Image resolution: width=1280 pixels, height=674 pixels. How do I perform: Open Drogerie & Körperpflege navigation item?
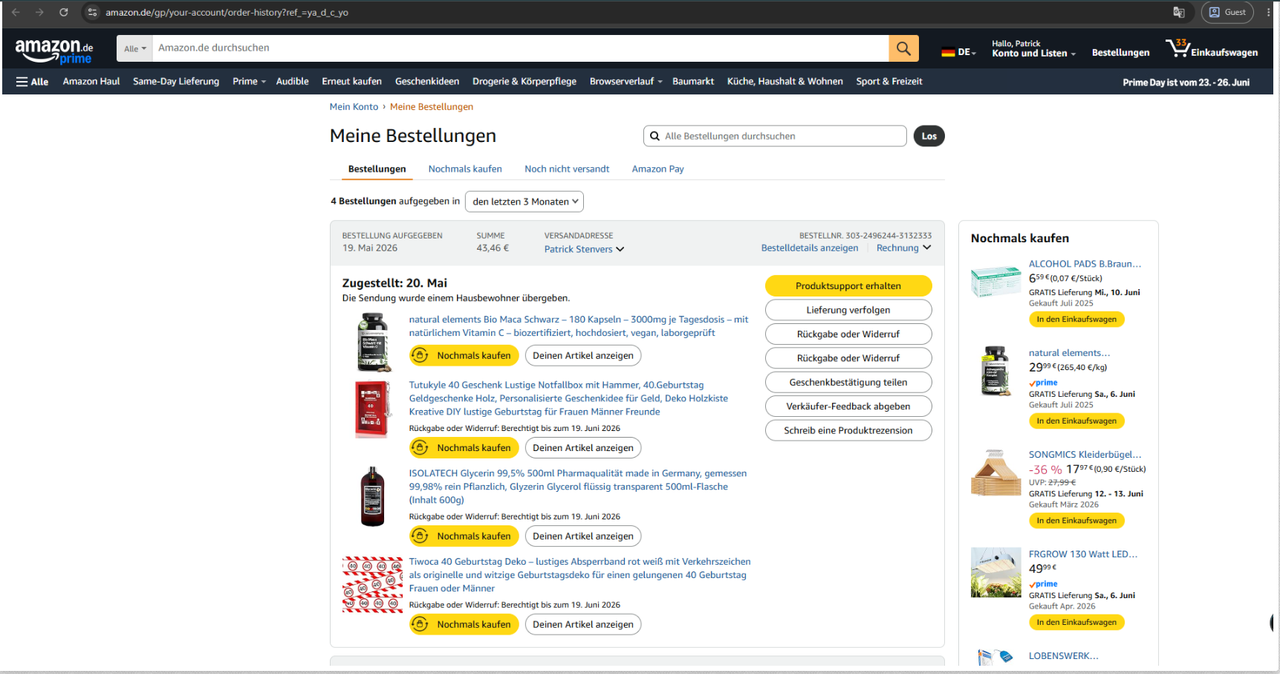(524, 82)
